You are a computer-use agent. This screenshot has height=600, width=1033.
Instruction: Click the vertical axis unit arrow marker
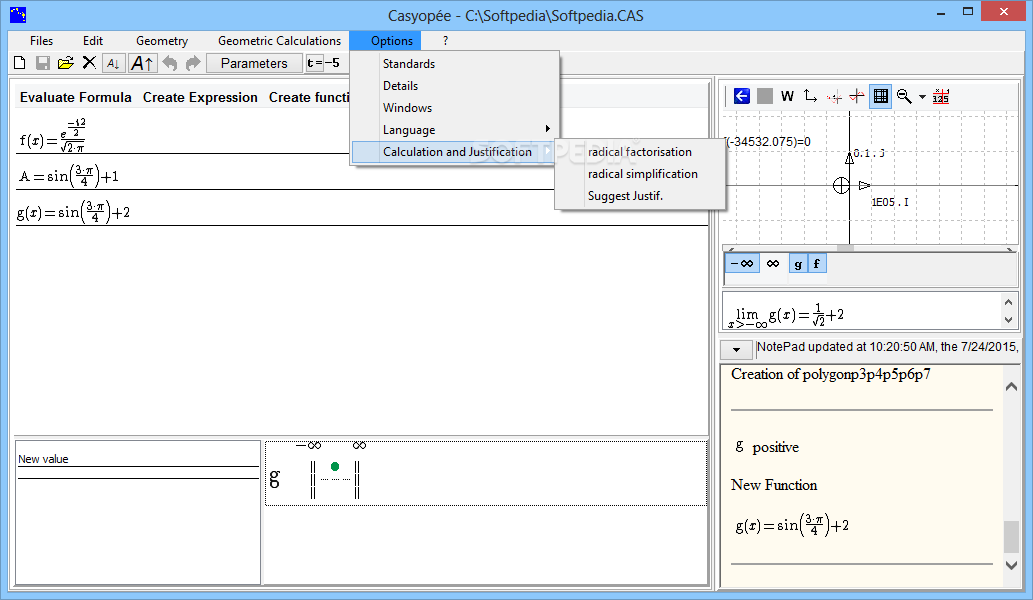pos(849,158)
